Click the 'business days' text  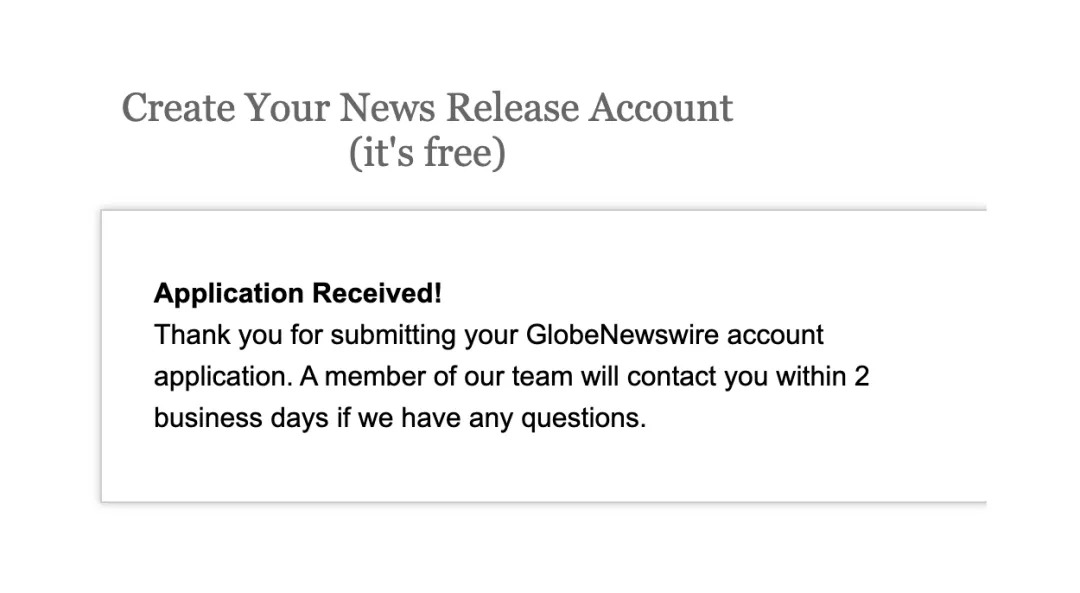(241, 418)
